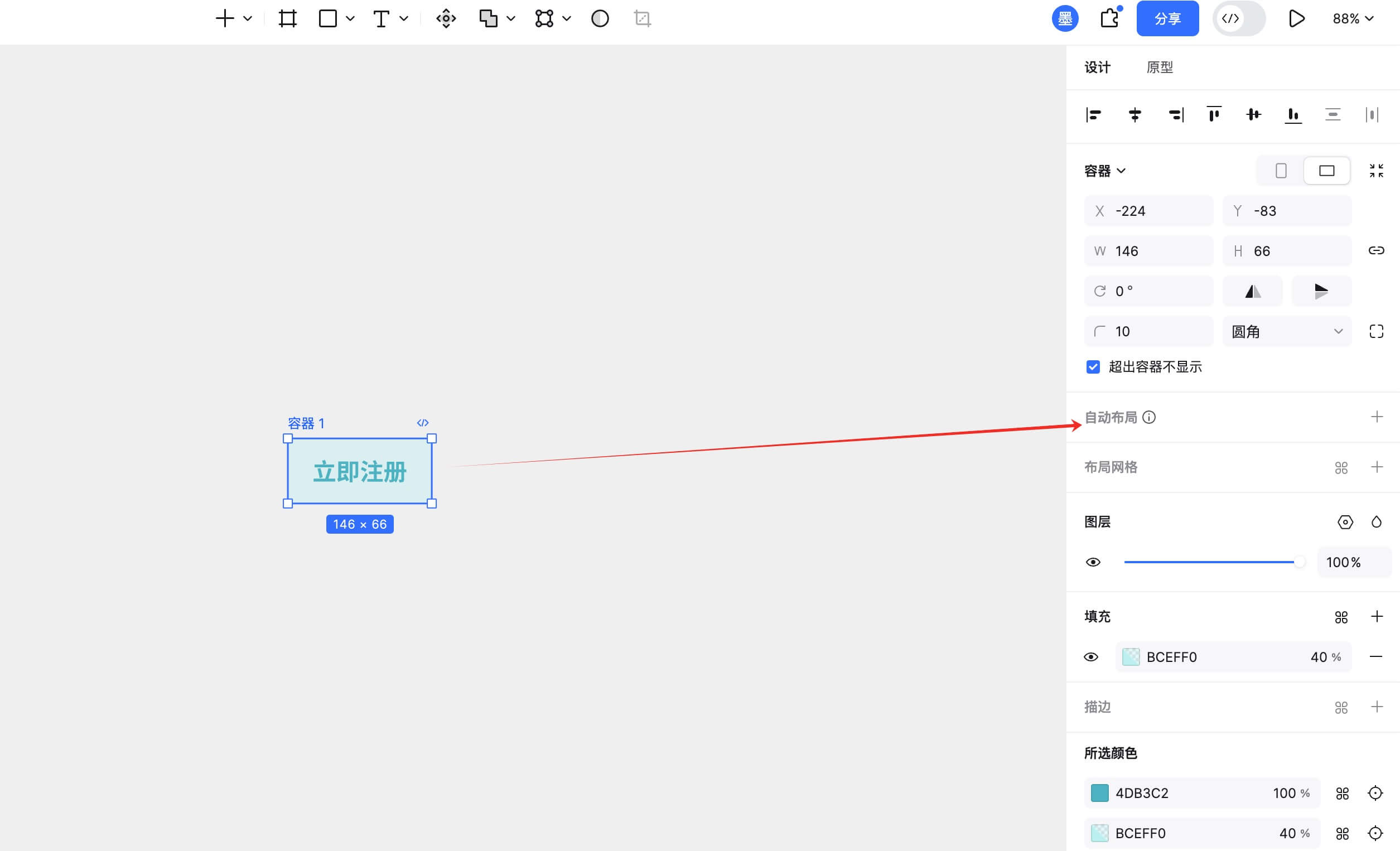Click the flip horizontal icon
The image size is (1400, 851).
tap(1252, 292)
